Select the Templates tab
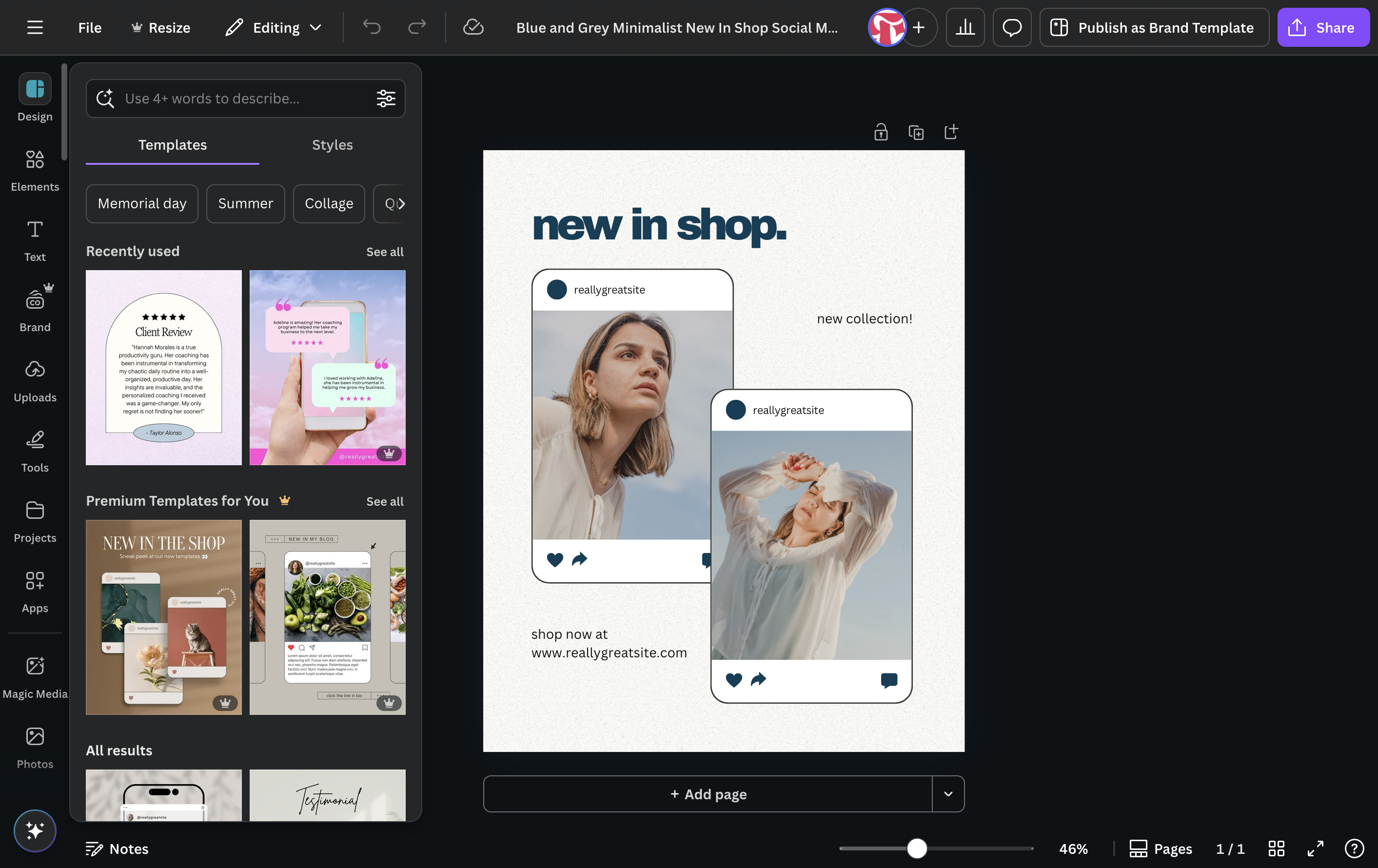The height and width of the screenshot is (868, 1378). [172, 145]
